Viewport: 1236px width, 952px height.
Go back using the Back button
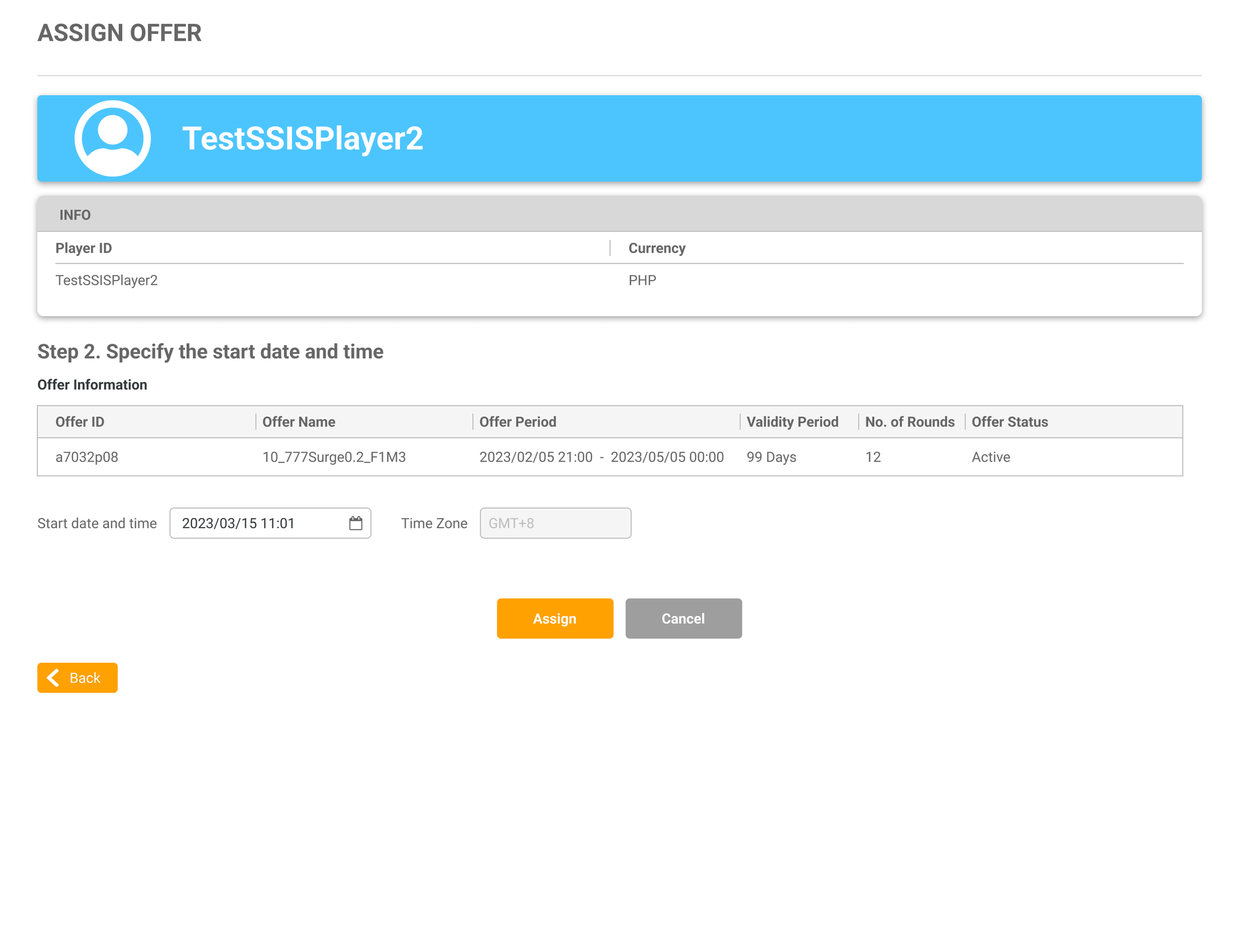(x=77, y=677)
